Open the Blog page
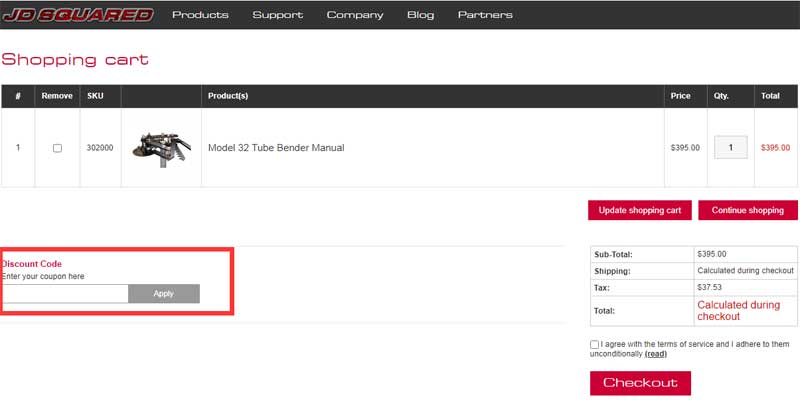 (x=420, y=15)
